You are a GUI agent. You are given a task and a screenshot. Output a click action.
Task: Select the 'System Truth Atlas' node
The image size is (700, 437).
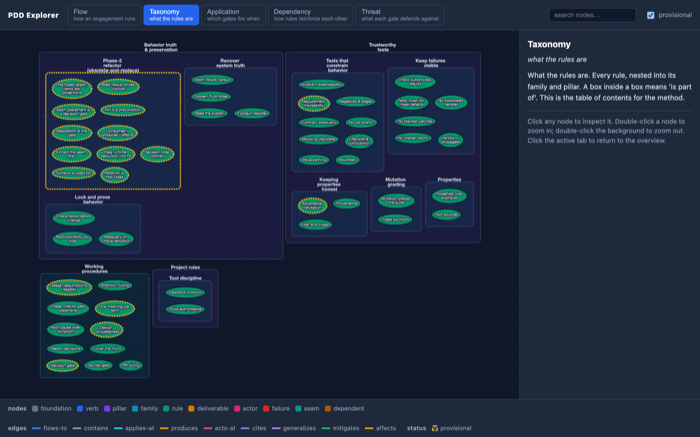click(211, 96)
